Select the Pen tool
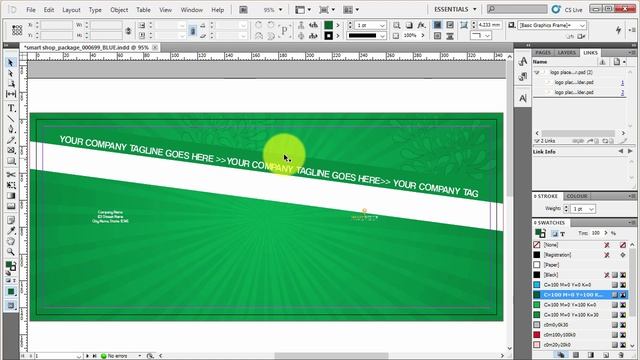The width and height of the screenshot is (640, 360). (x=11, y=129)
